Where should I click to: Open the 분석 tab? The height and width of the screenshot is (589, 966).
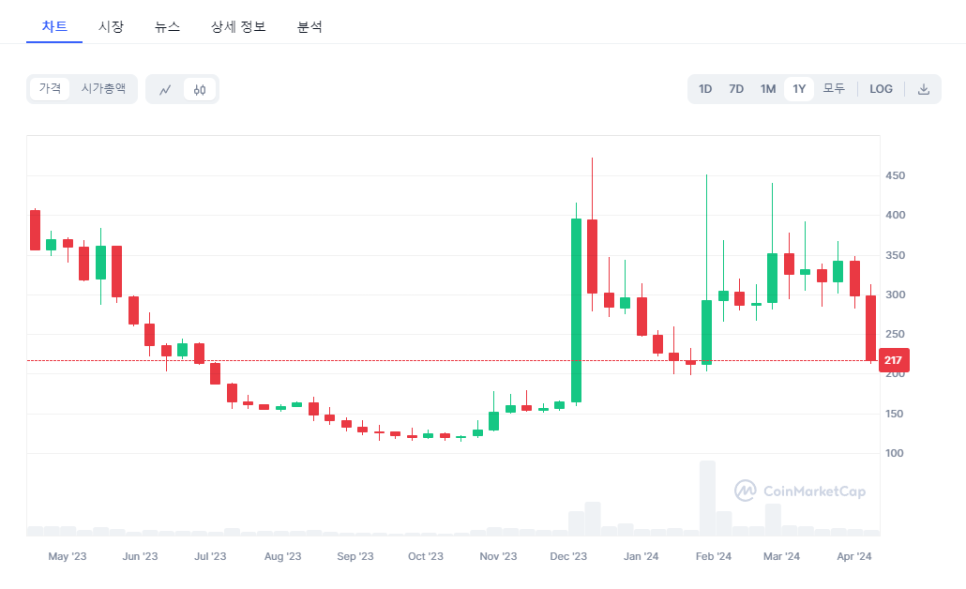pyautogui.click(x=309, y=26)
